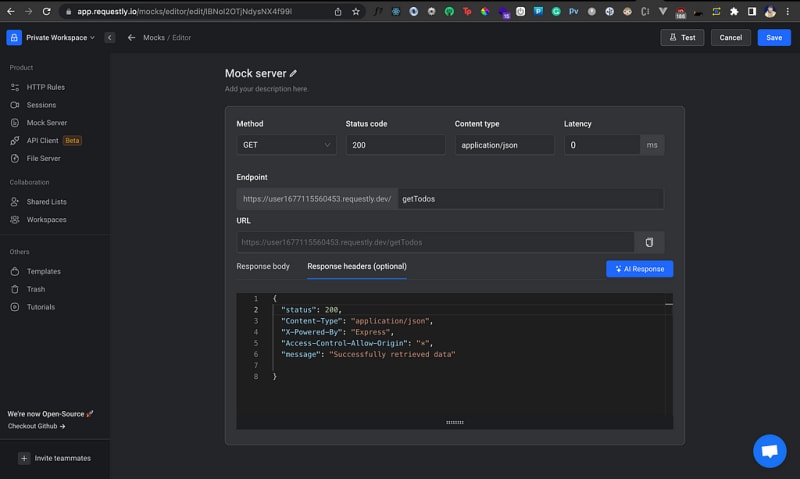The width and height of the screenshot is (800, 479).
Task: Click the private workspace lock icon
Action: click(x=14, y=37)
